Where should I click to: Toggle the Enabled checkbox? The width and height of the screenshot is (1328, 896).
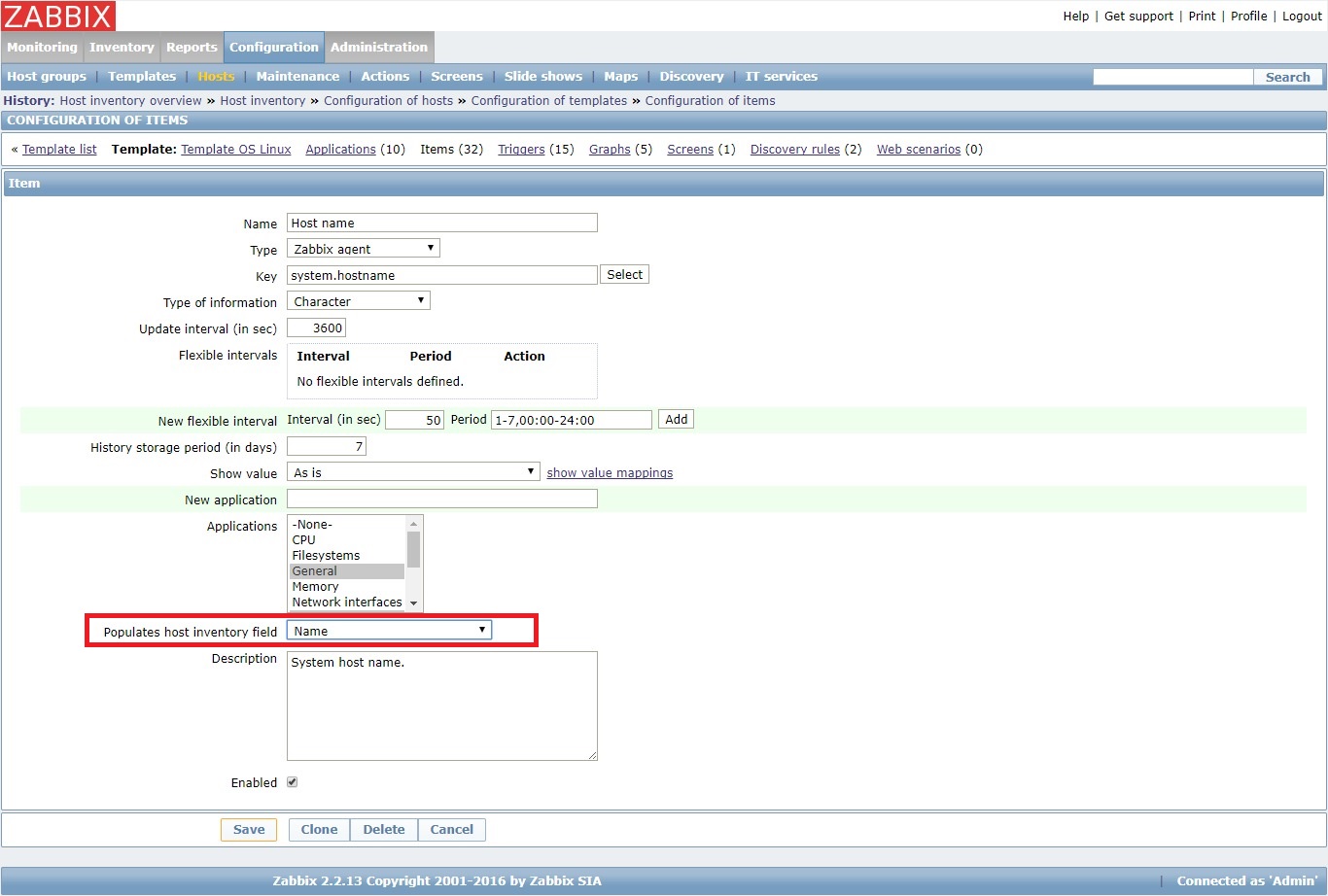tap(293, 781)
